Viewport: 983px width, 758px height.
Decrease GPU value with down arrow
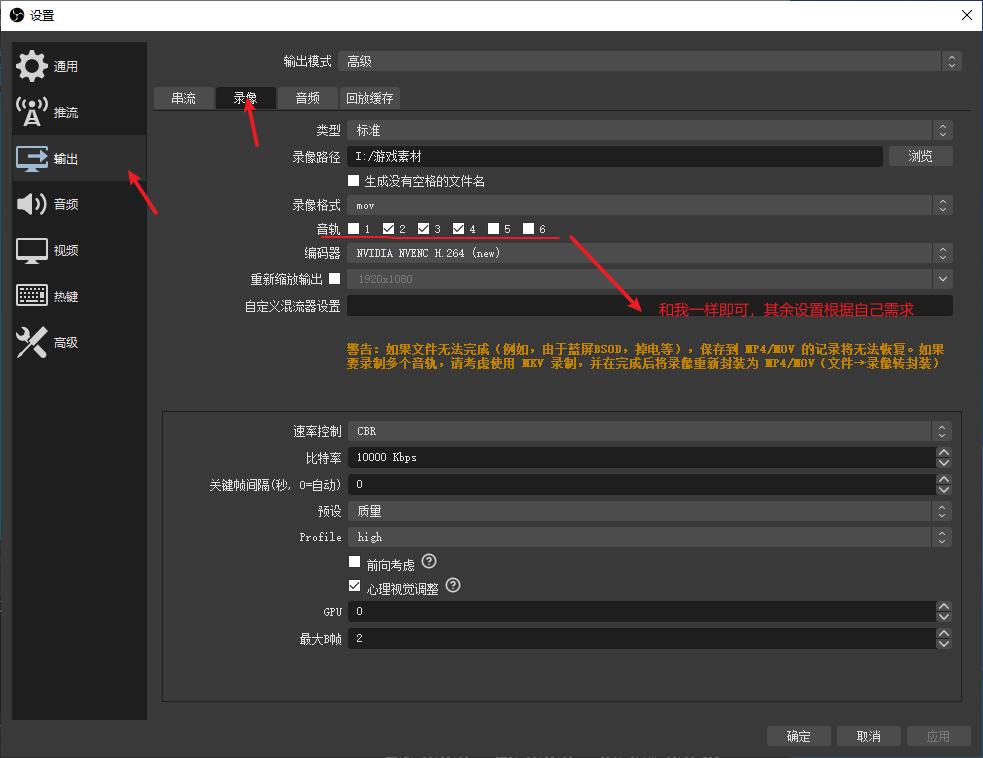click(944, 616)
